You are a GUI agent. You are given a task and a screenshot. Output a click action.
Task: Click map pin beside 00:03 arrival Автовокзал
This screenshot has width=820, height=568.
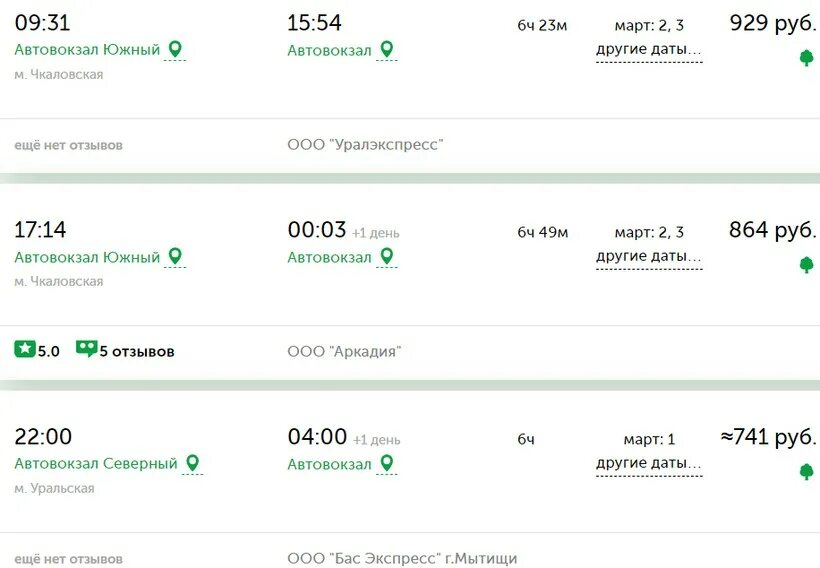pyautogui.click(x=386, y=256)
